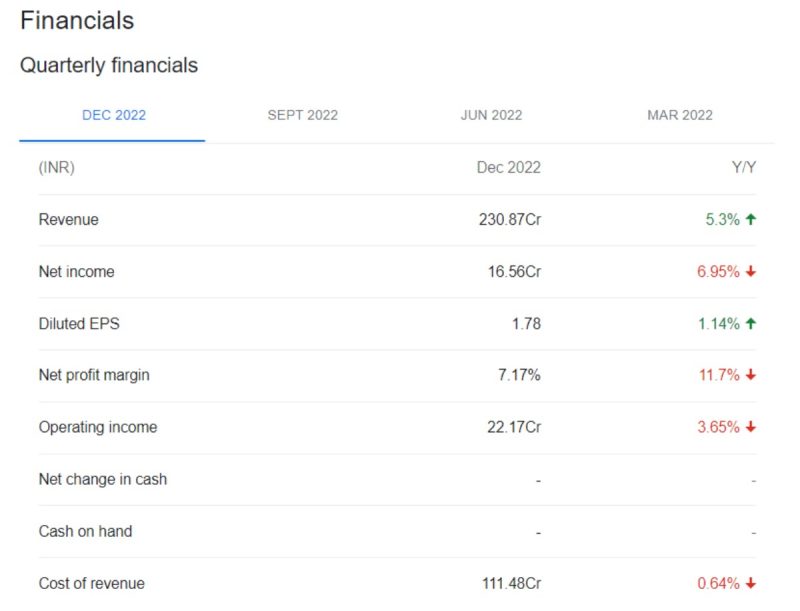Click the Diluted EPS label

79,323
